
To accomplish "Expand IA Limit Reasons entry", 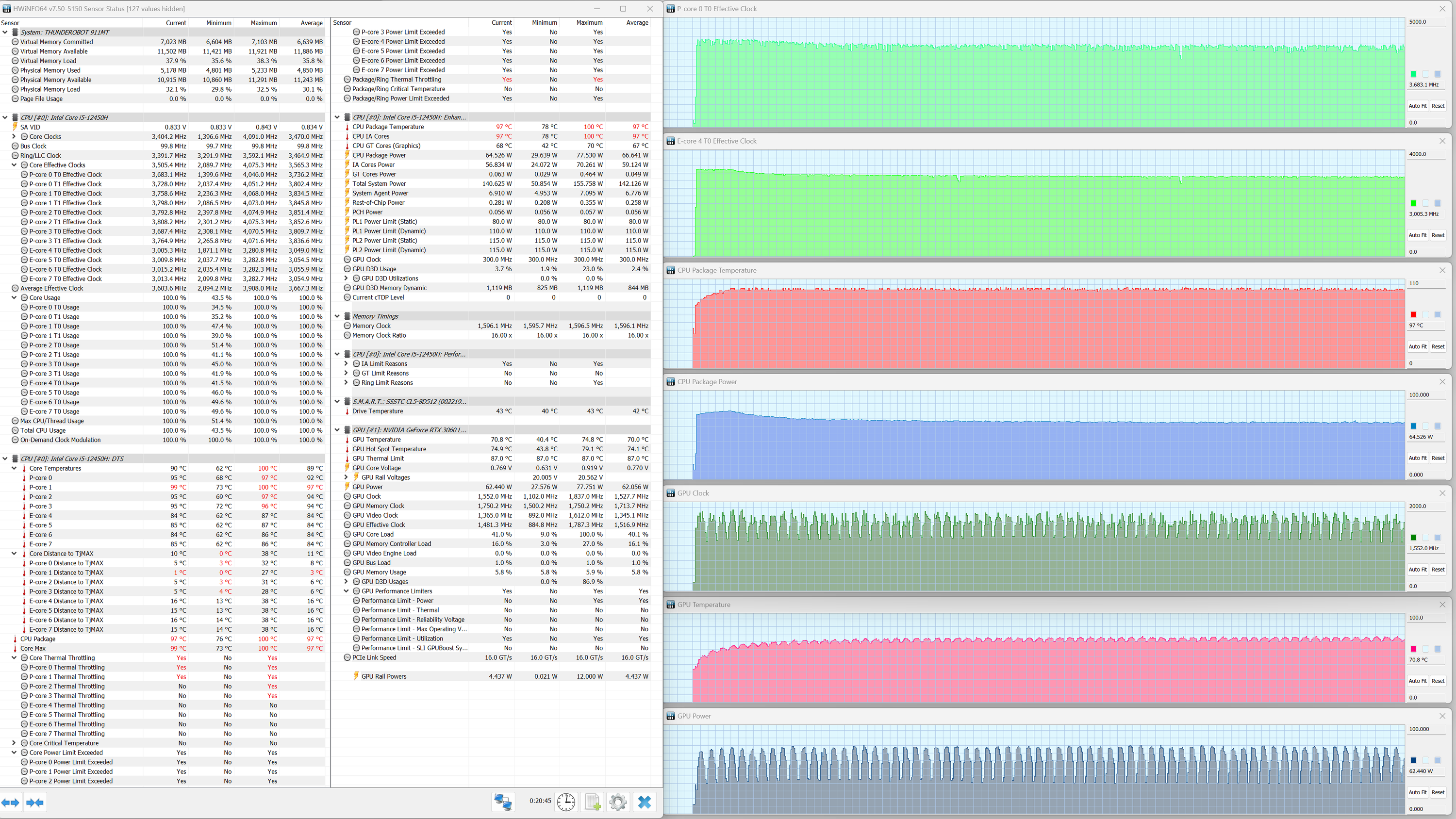I will (346, 364).
